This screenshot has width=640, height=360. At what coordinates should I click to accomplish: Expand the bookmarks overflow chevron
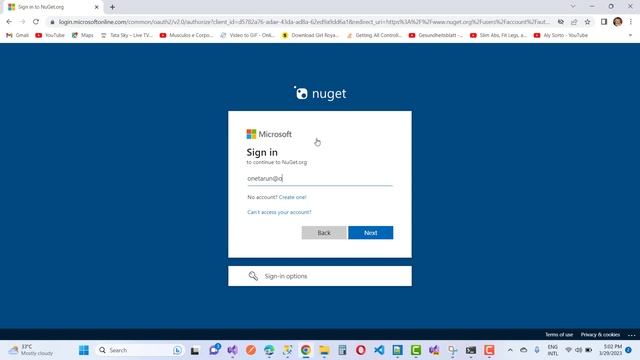[x=630, y=36]
